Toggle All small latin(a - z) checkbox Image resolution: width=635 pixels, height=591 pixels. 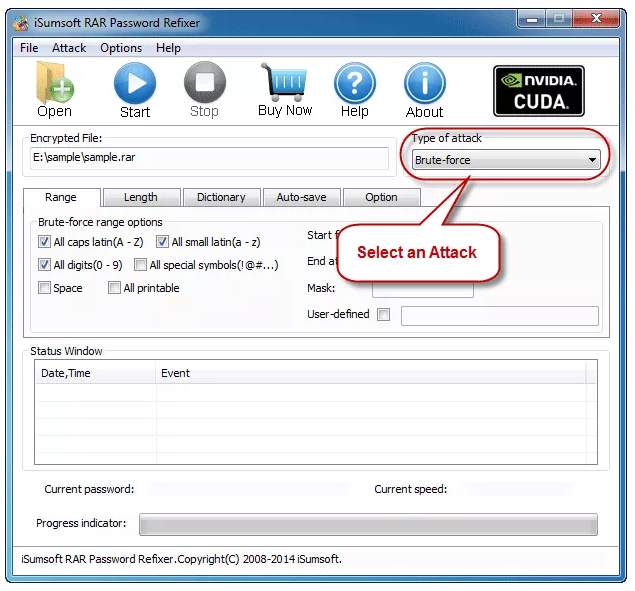pos(162,242)
